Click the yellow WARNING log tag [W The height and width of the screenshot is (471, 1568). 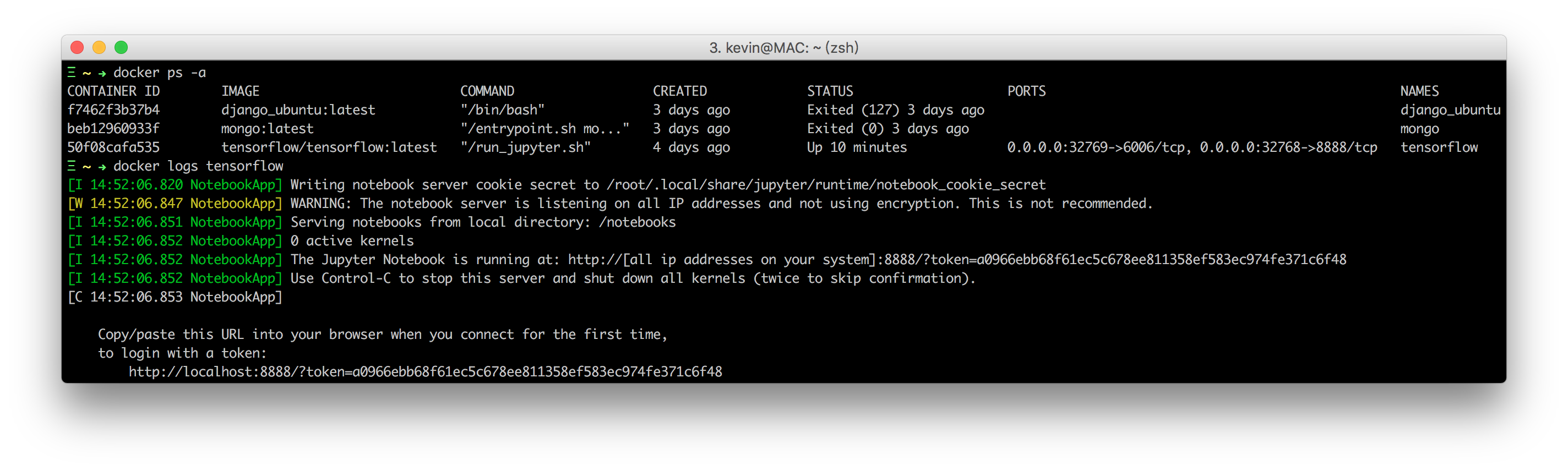(x=75, y=204)
